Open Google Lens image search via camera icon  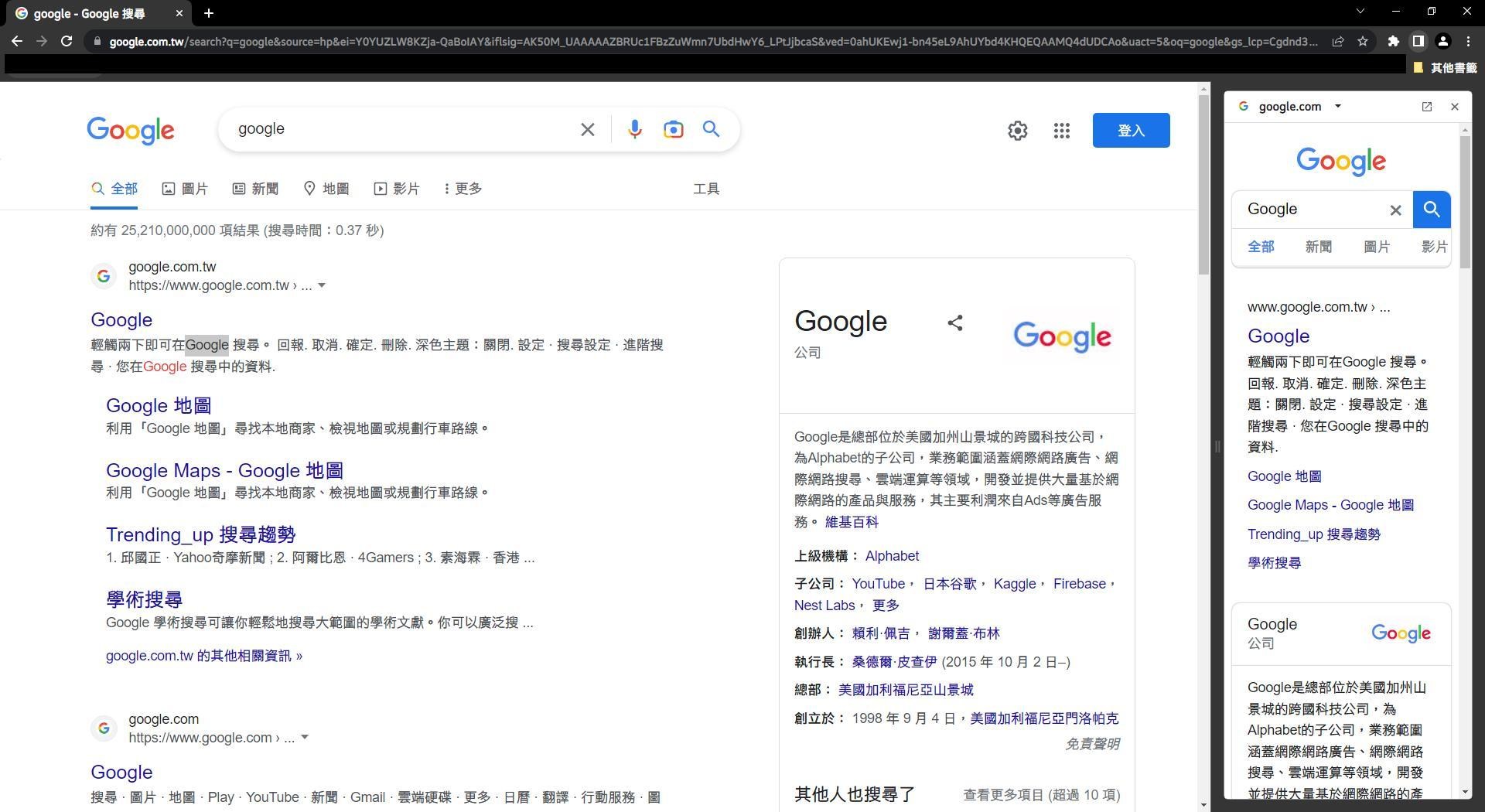pos(673,129)
